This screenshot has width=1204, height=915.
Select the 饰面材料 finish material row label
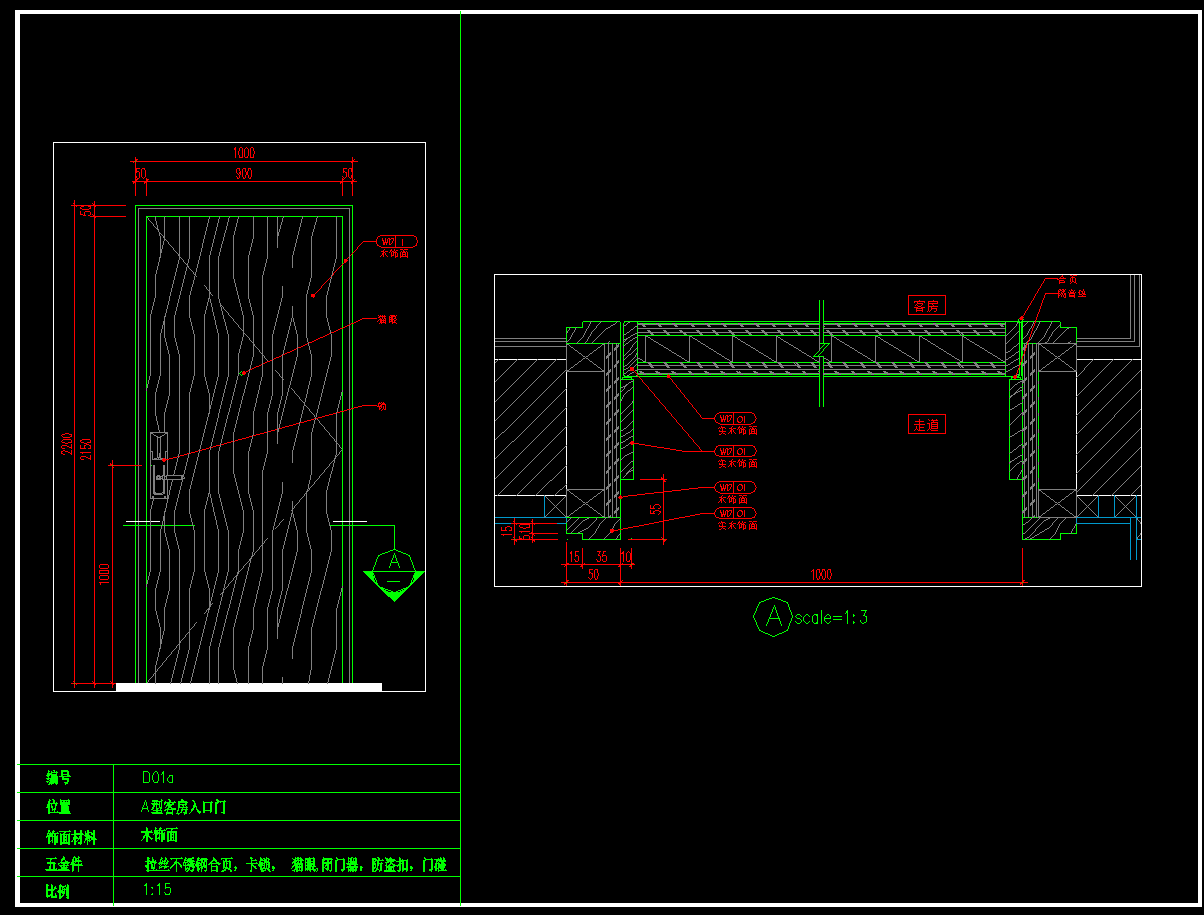point(71,836)
